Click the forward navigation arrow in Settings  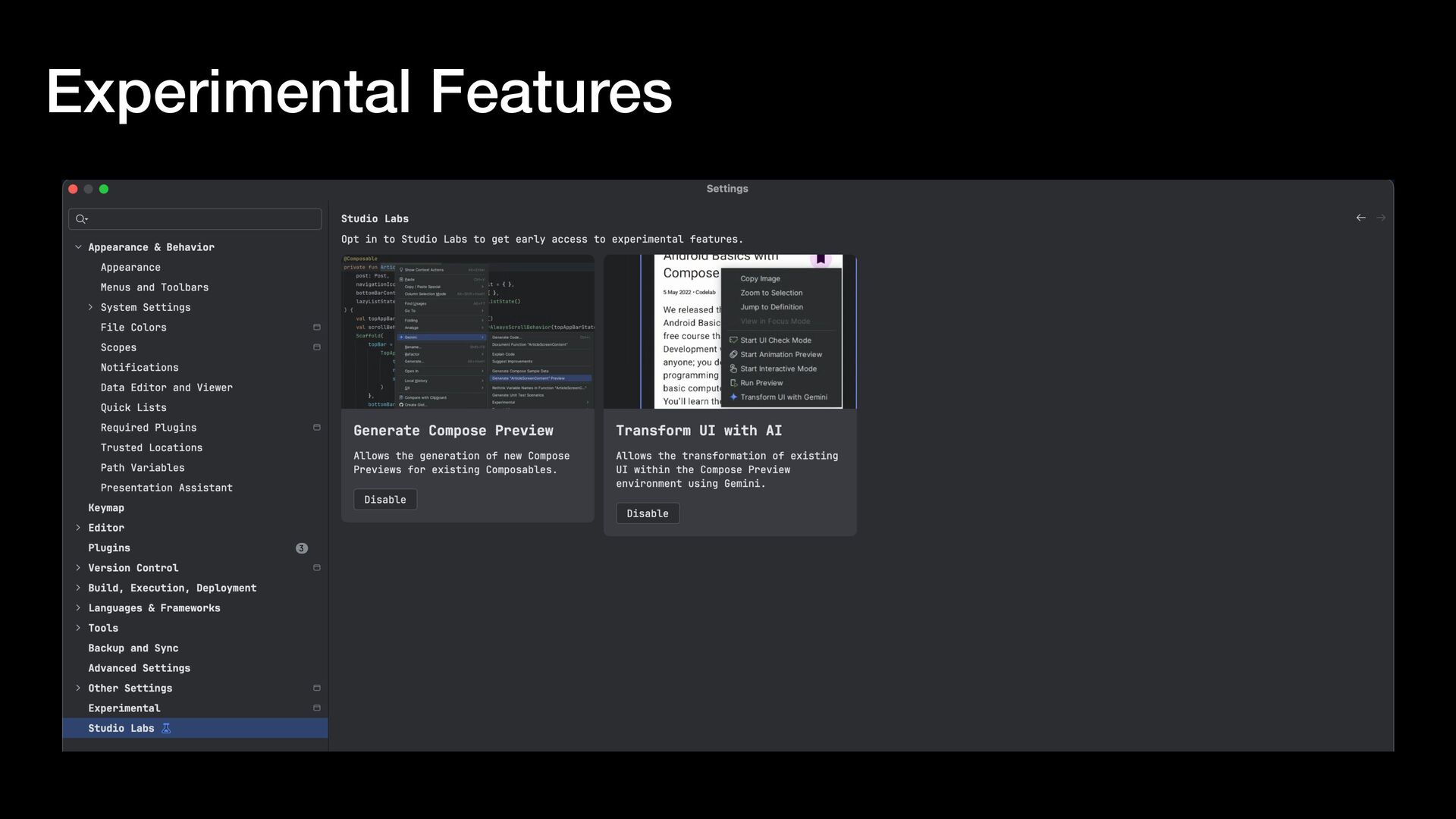(1381, 218)
